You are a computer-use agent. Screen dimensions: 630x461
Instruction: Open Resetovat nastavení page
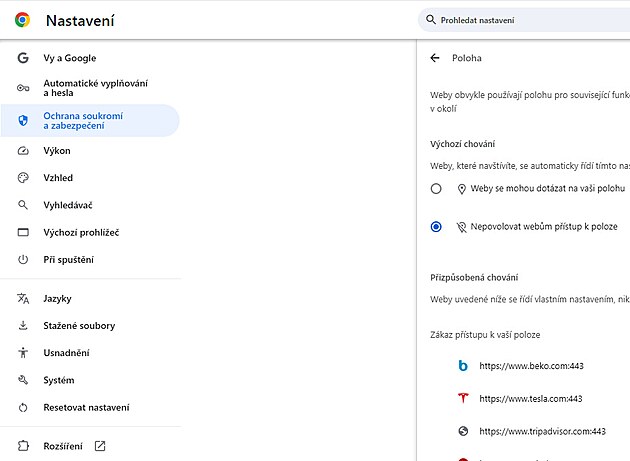pos(85,408)
